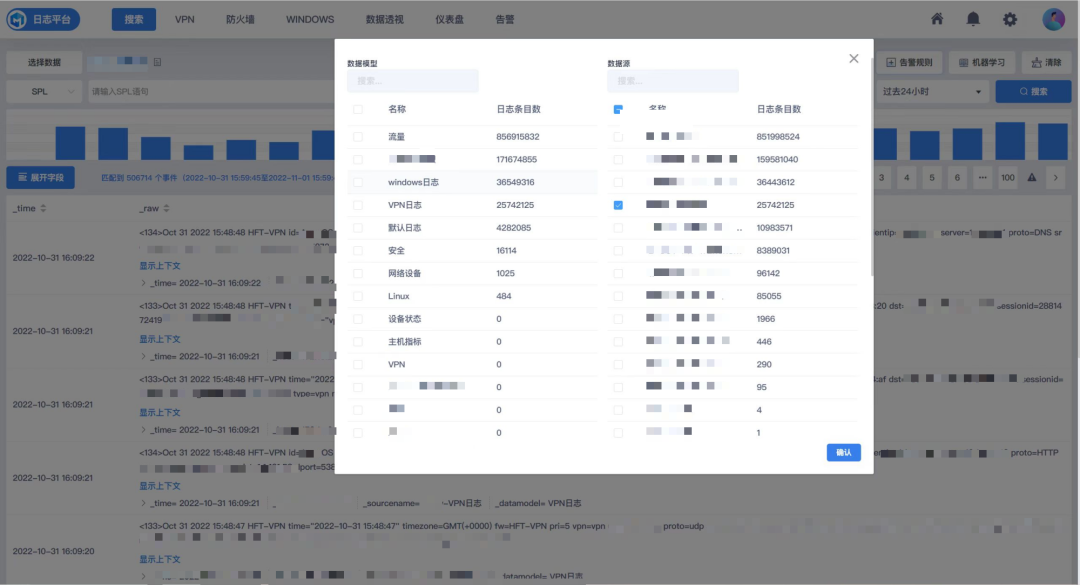Tick the Linux checkbox

pos(357,296)
